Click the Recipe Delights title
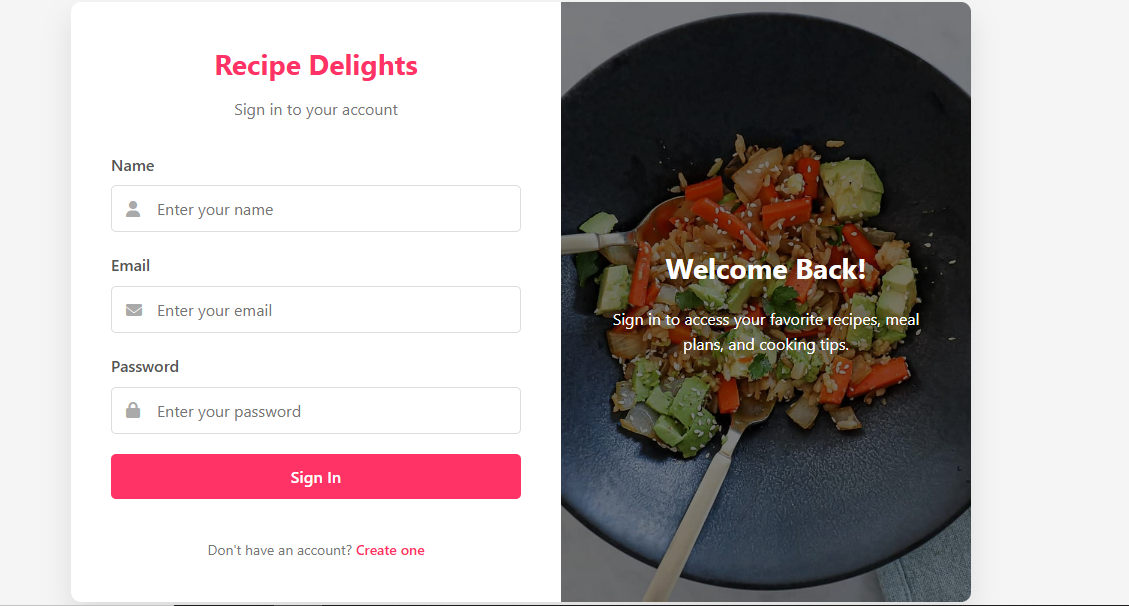Viewport: 1129px width, 606px height. coord(315,65)
